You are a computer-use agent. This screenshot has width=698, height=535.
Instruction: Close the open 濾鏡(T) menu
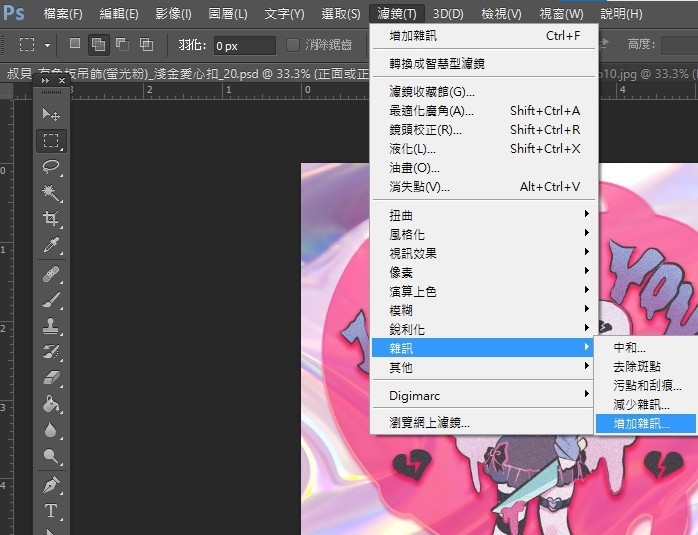pyautogui.click(x=397, y=14)
